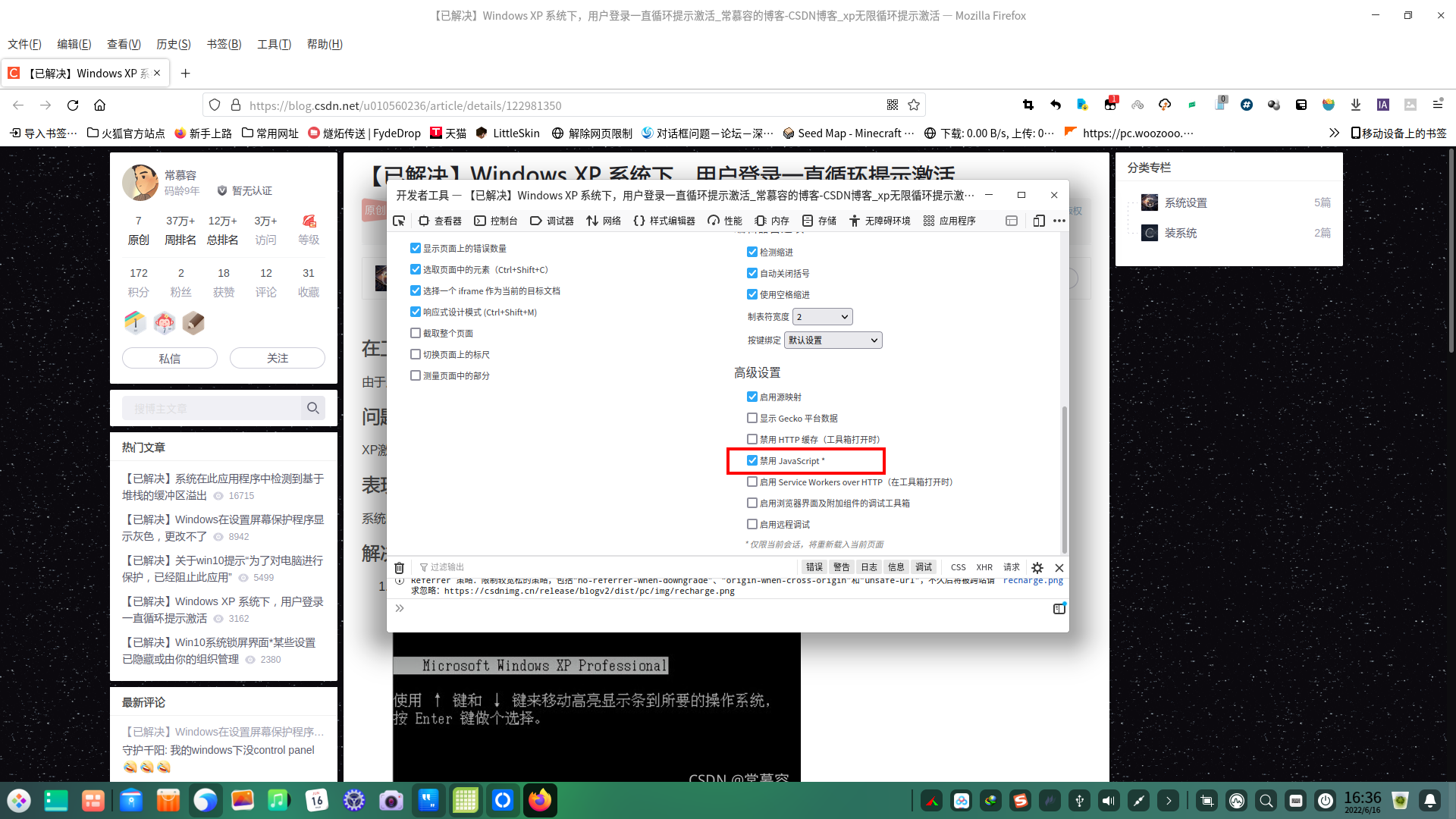The image size is (1456, 819).
Task: Open the devtools three-dot customize menu
Action: 1059,221
